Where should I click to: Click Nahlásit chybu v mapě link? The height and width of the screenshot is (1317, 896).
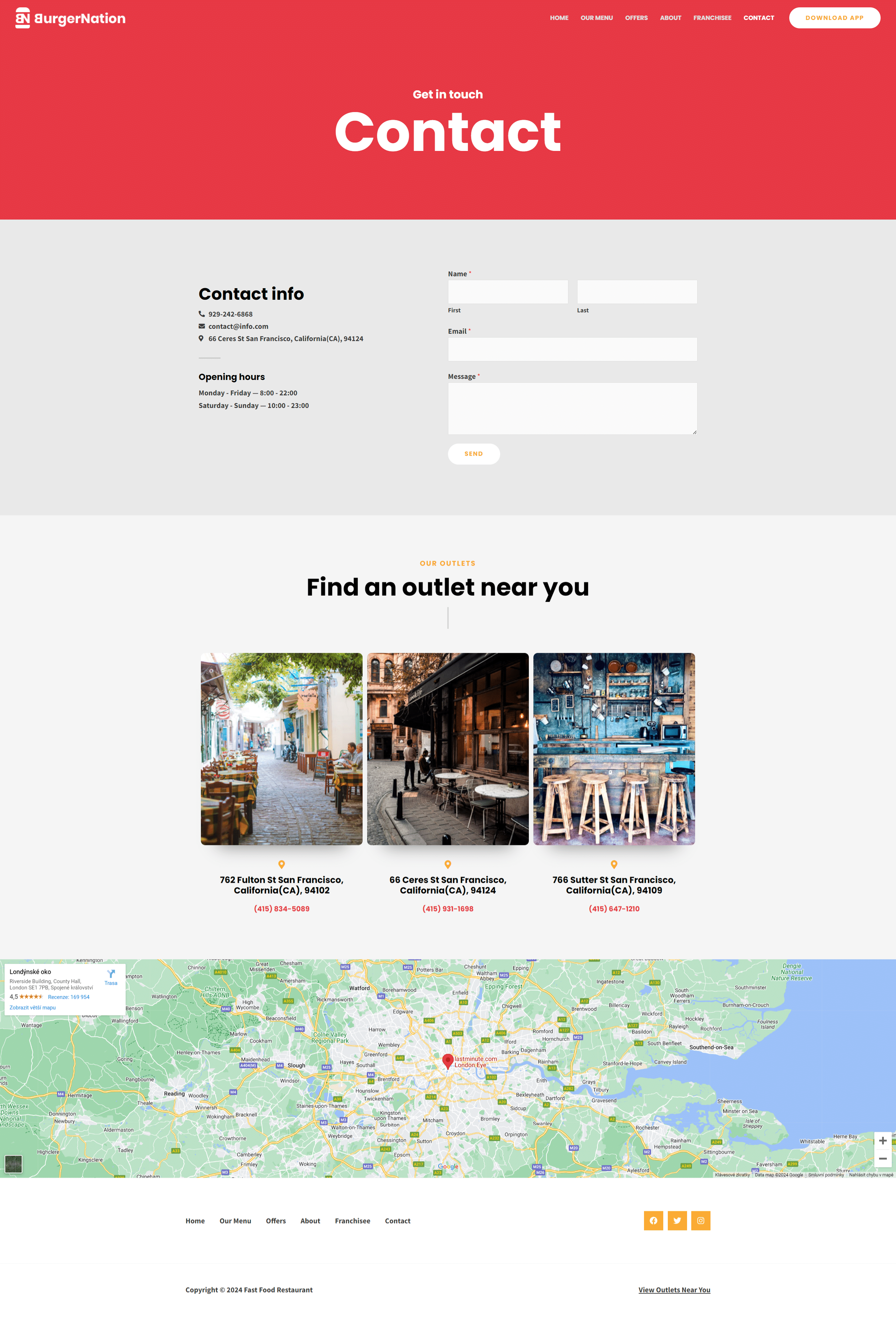tap(871, 1175)
